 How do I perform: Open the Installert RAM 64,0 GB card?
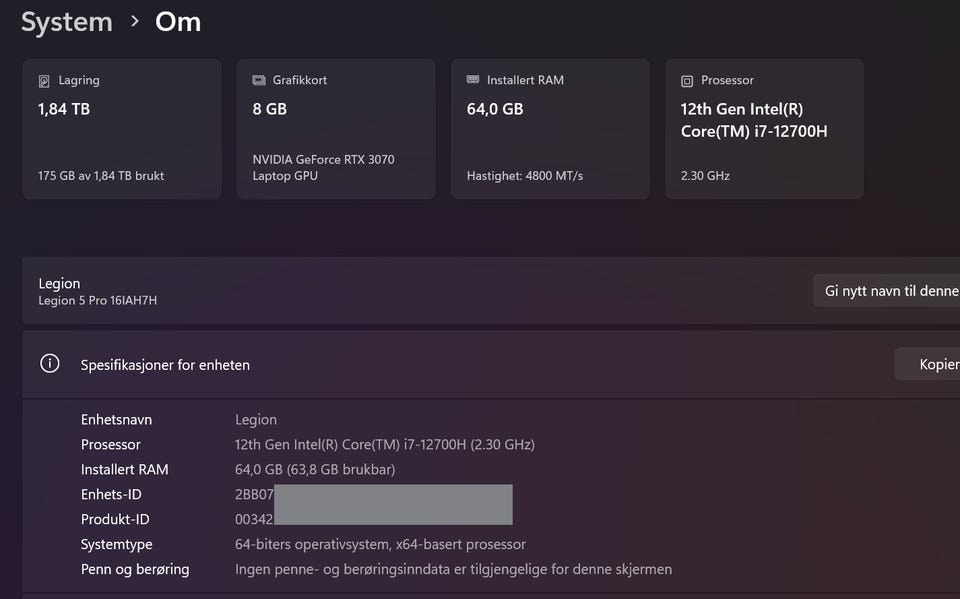[550, 129]
